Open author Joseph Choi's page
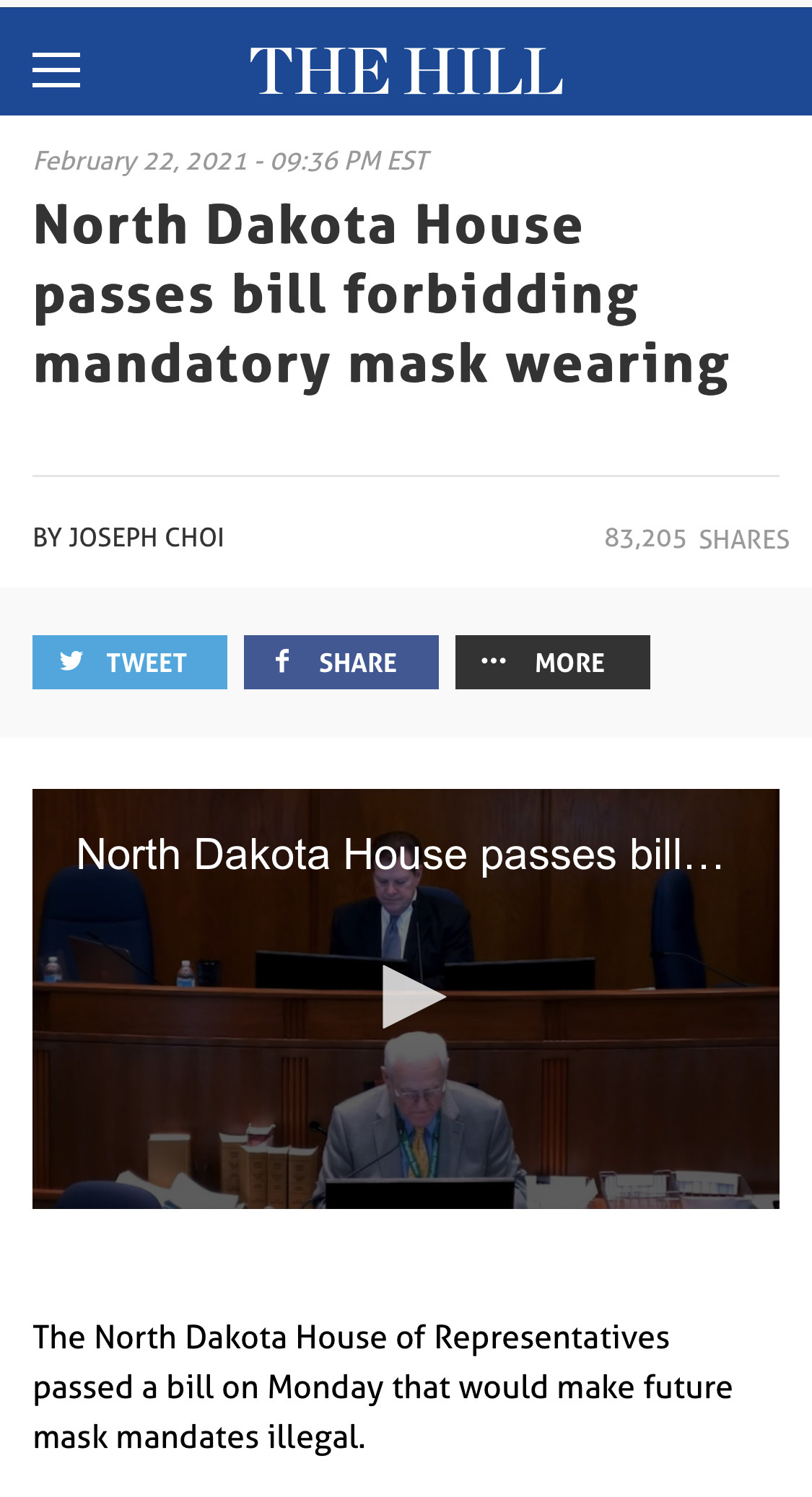 [147, 538]
